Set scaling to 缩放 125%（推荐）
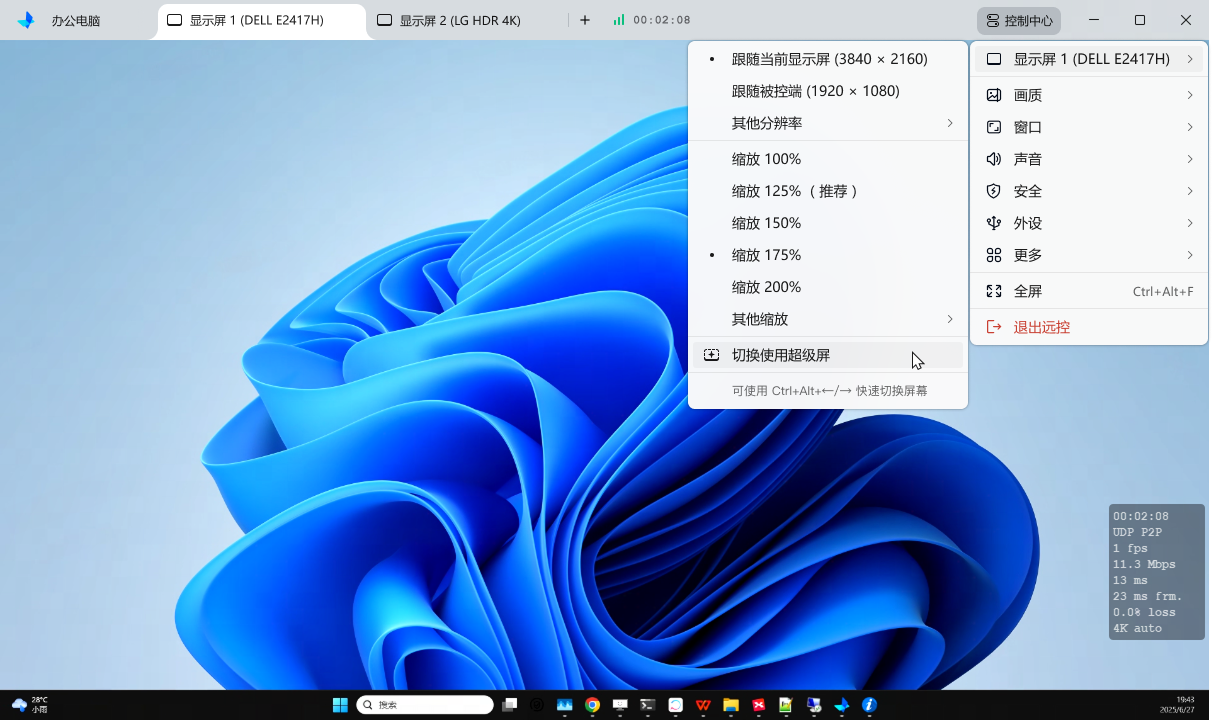The height and width of the screenshot is (720, 1212). tap(828, 191)
